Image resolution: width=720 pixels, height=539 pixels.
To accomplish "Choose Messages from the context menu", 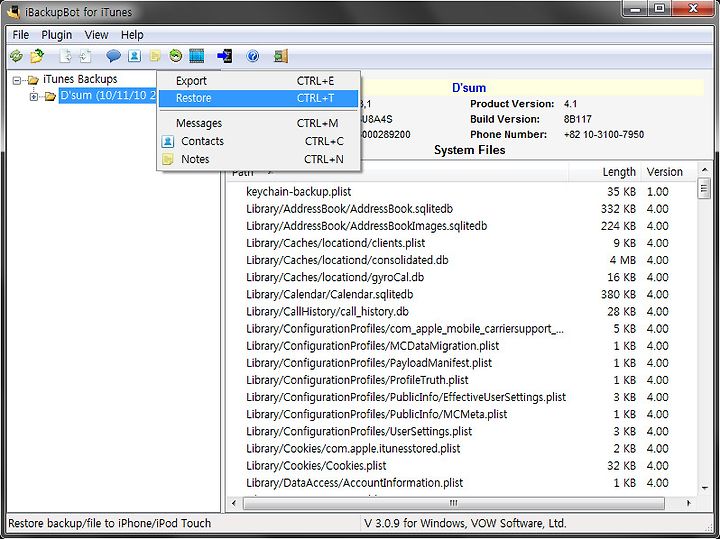I will pyautogui.click(x=259, y=124).
